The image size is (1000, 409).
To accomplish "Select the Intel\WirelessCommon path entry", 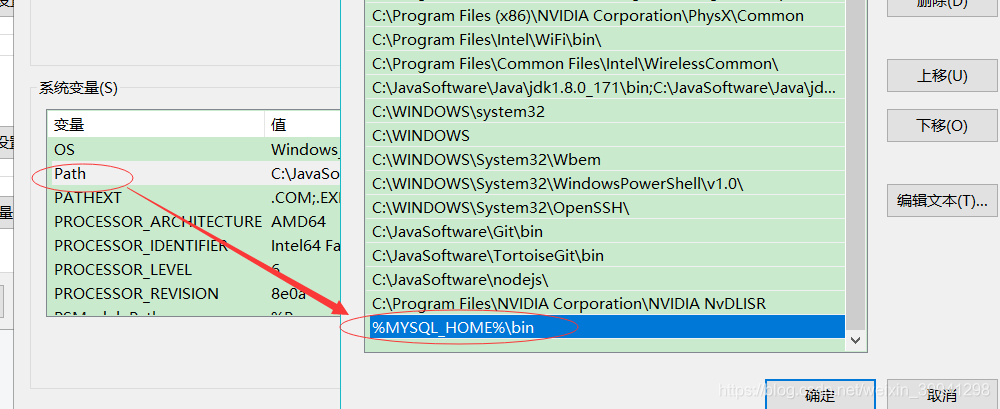I will tap(607, 64).
